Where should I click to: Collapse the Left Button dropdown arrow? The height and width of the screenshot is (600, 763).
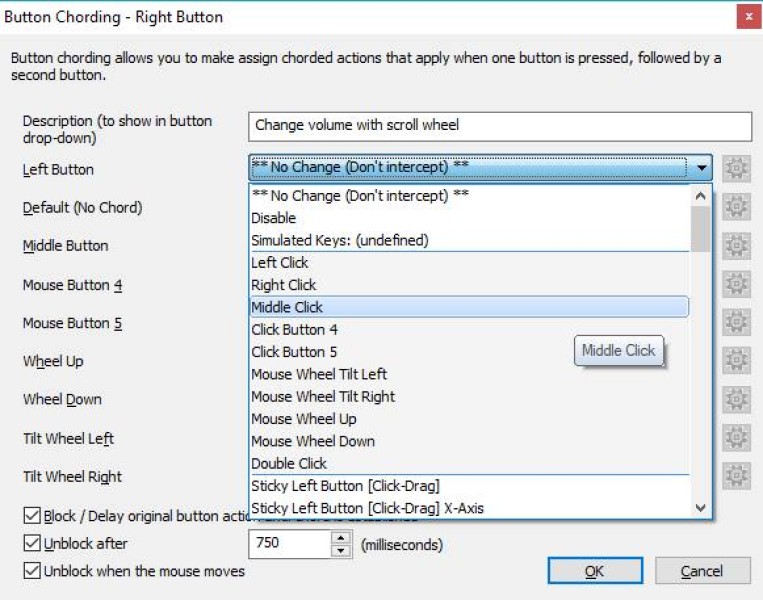coord(702,169)
